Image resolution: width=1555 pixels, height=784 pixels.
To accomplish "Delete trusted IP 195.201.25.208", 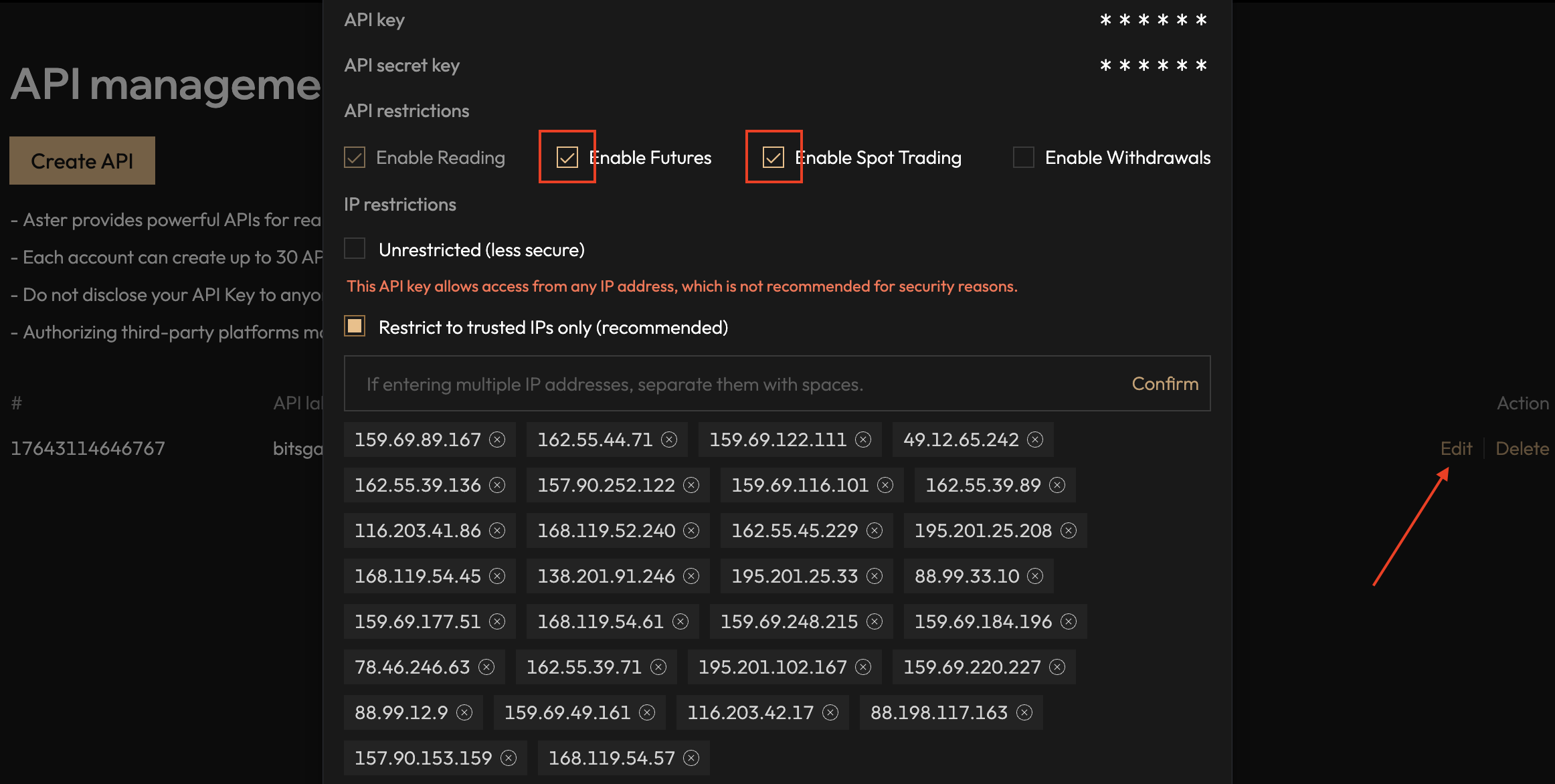I will click(x=1069, y=530).
